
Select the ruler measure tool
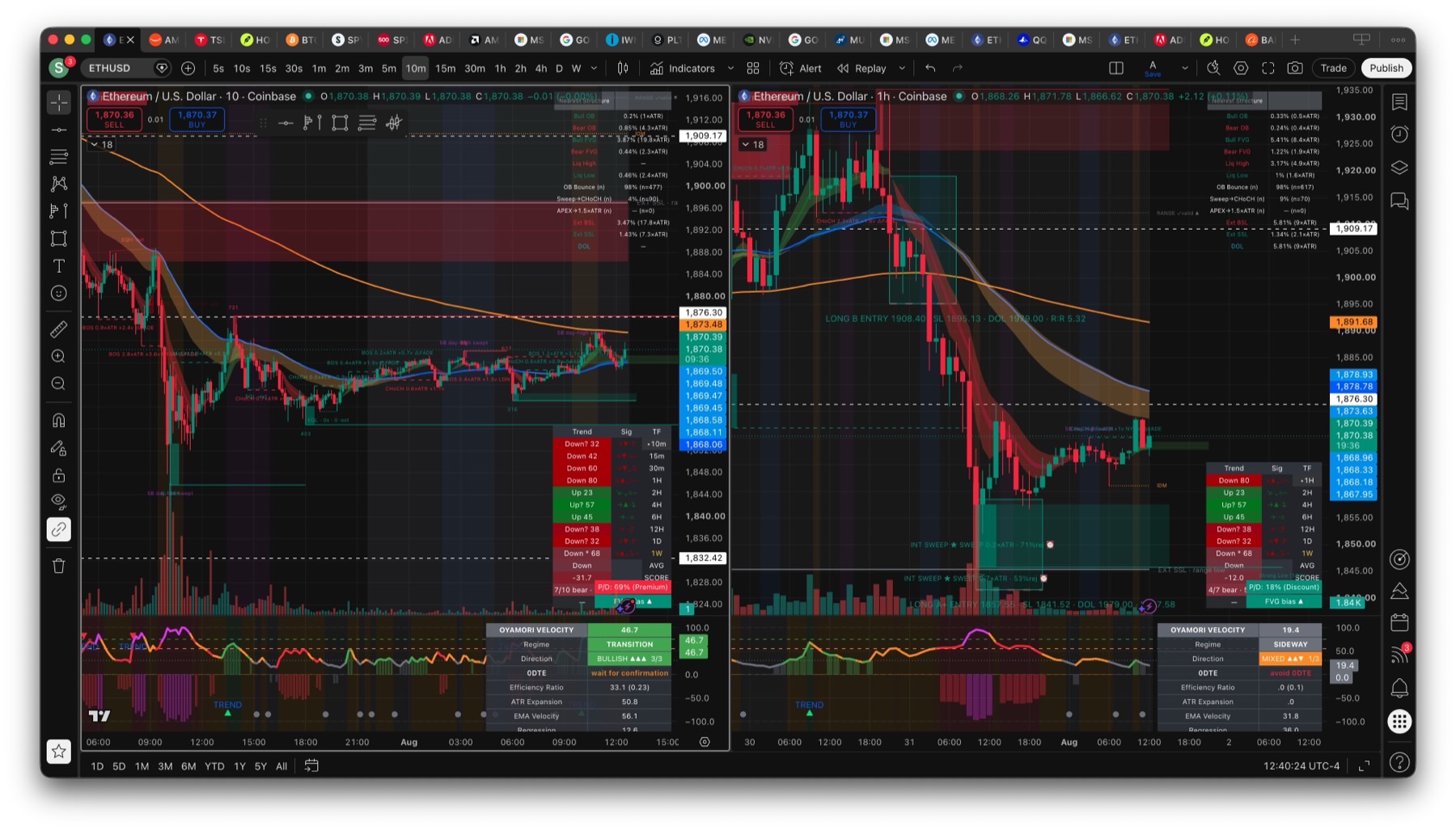coord(59,329)
